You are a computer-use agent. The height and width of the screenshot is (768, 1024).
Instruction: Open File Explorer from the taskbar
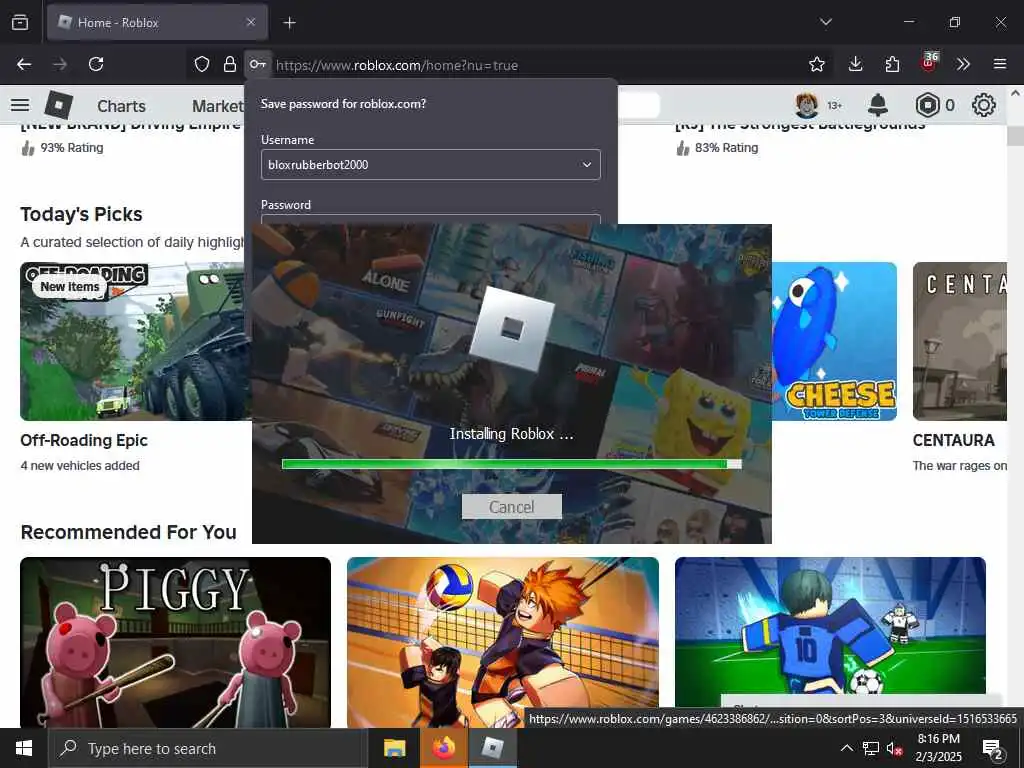point(394,748)
